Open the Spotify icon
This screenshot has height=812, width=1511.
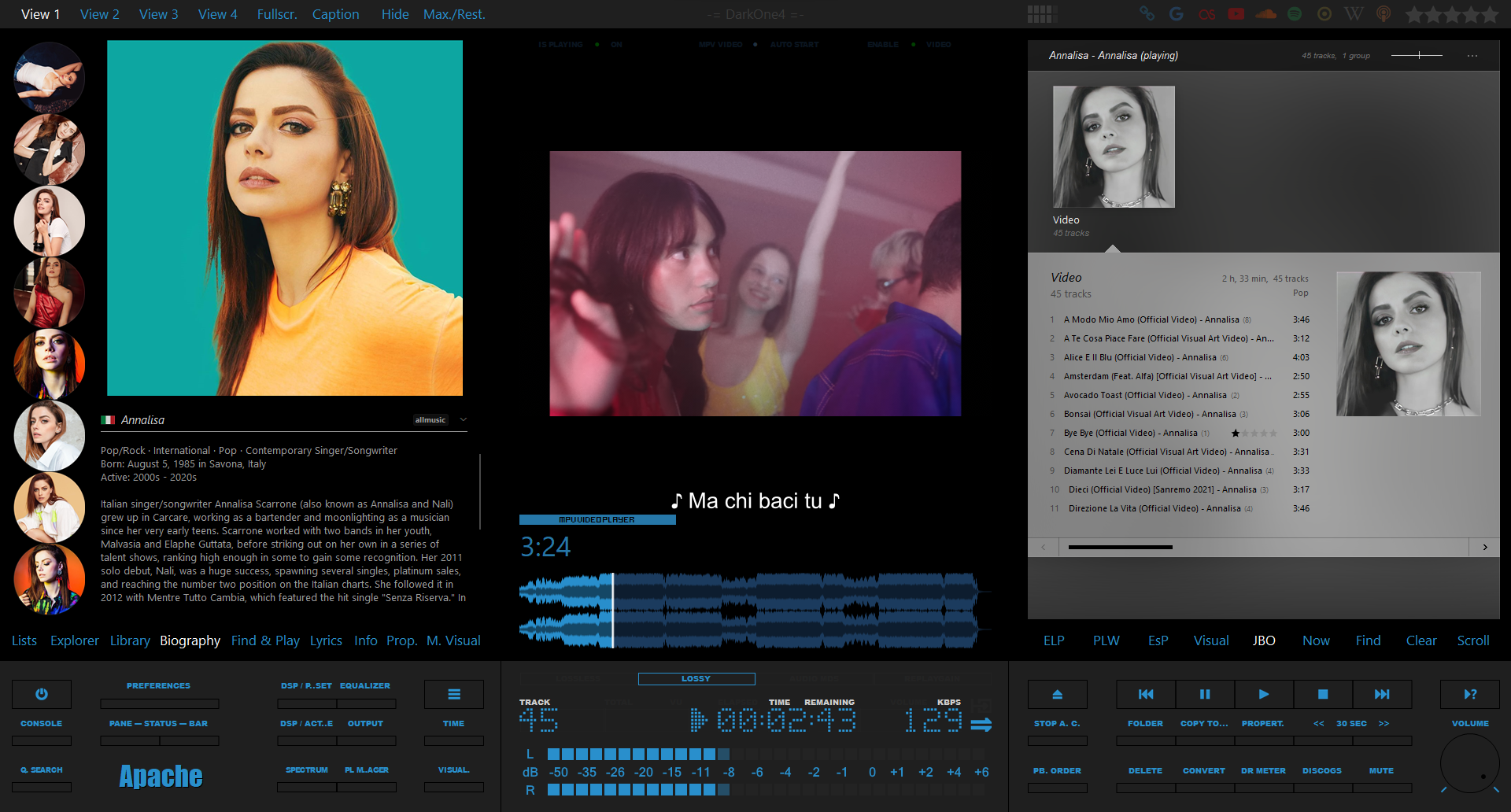tap(1295, 13)
